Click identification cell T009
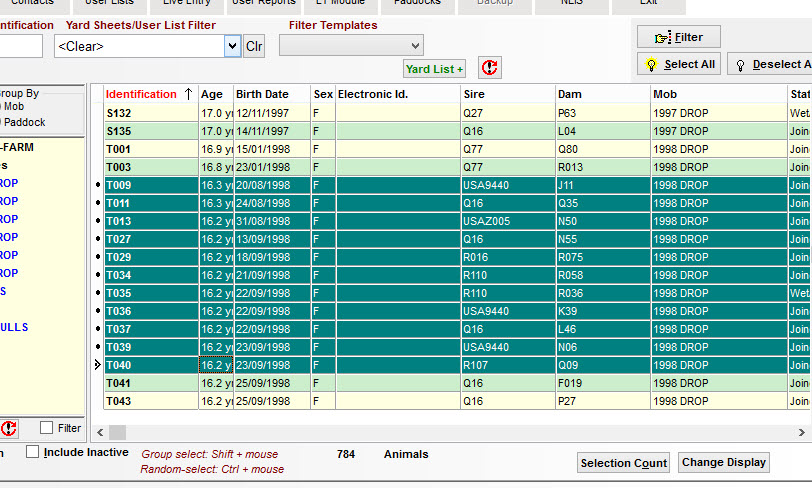This screenshot has width=812, height=488. tap(151, 185)
